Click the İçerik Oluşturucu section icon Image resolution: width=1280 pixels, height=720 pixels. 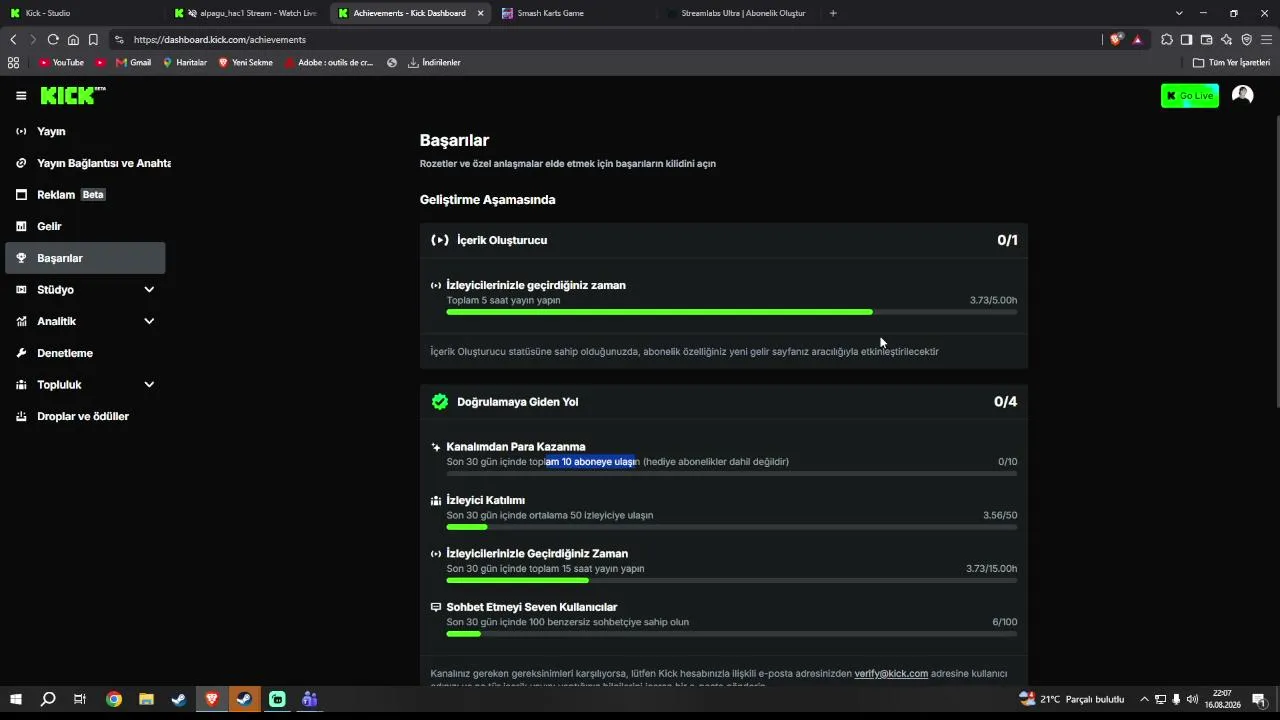click(440, 240)
